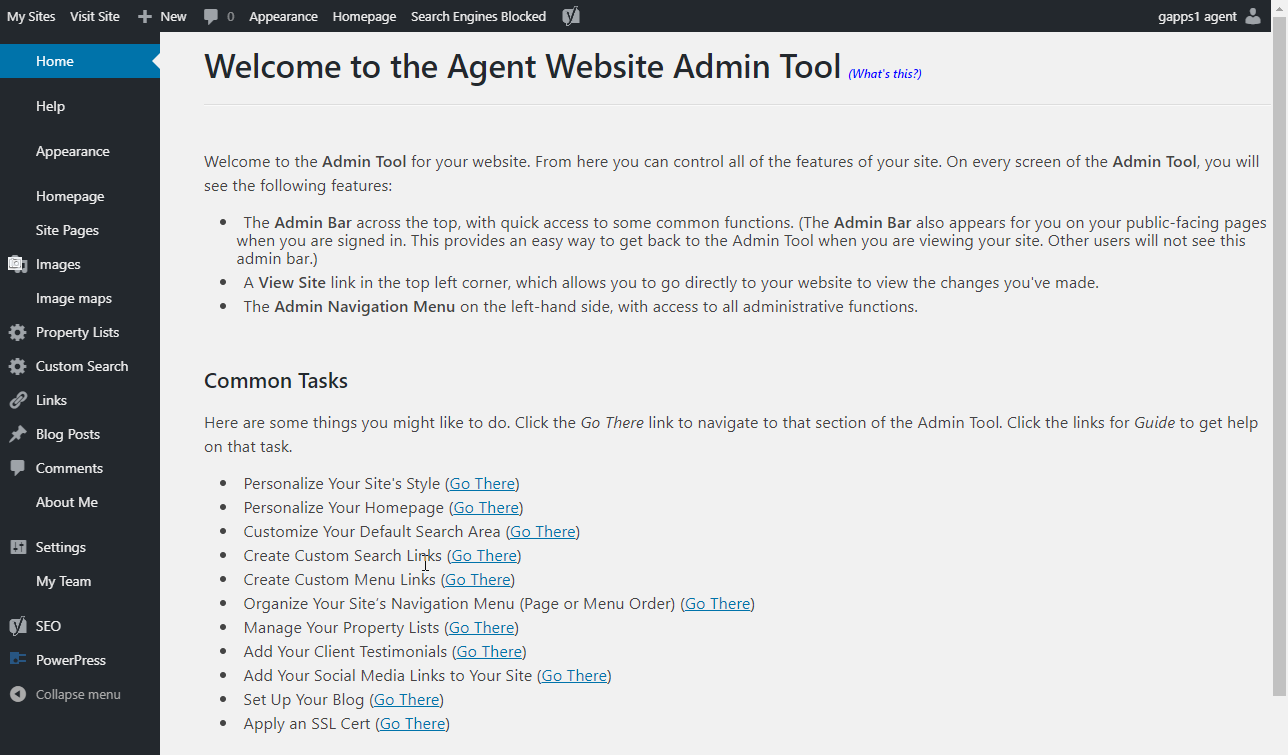
Task: Click the plus icon next to New
Action: pyautogui.click(x=145, y=16)
